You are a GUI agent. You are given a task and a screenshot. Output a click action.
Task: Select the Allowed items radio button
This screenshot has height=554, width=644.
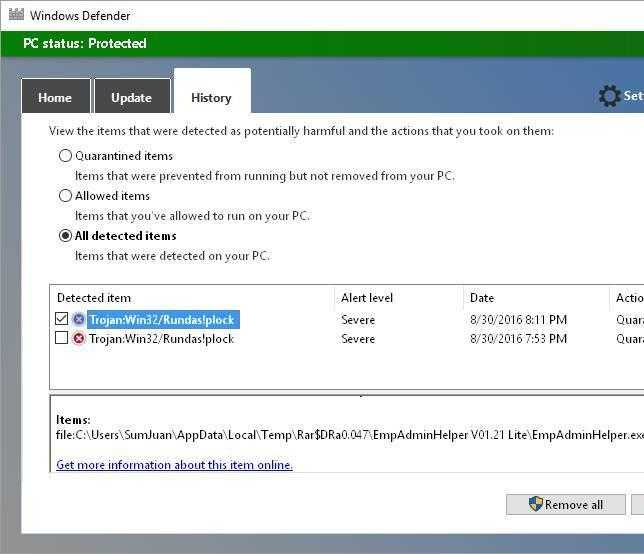point(65,195)
